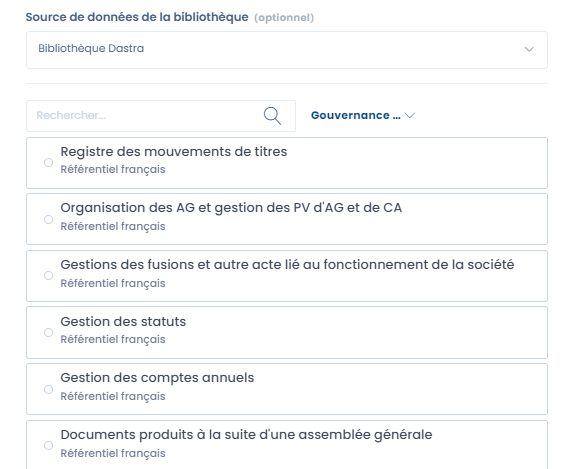This screenshot has height=469, width=562.
Task: Click Documents produits à la suite d'une assemblée title
Action: [x=246, y=435]
